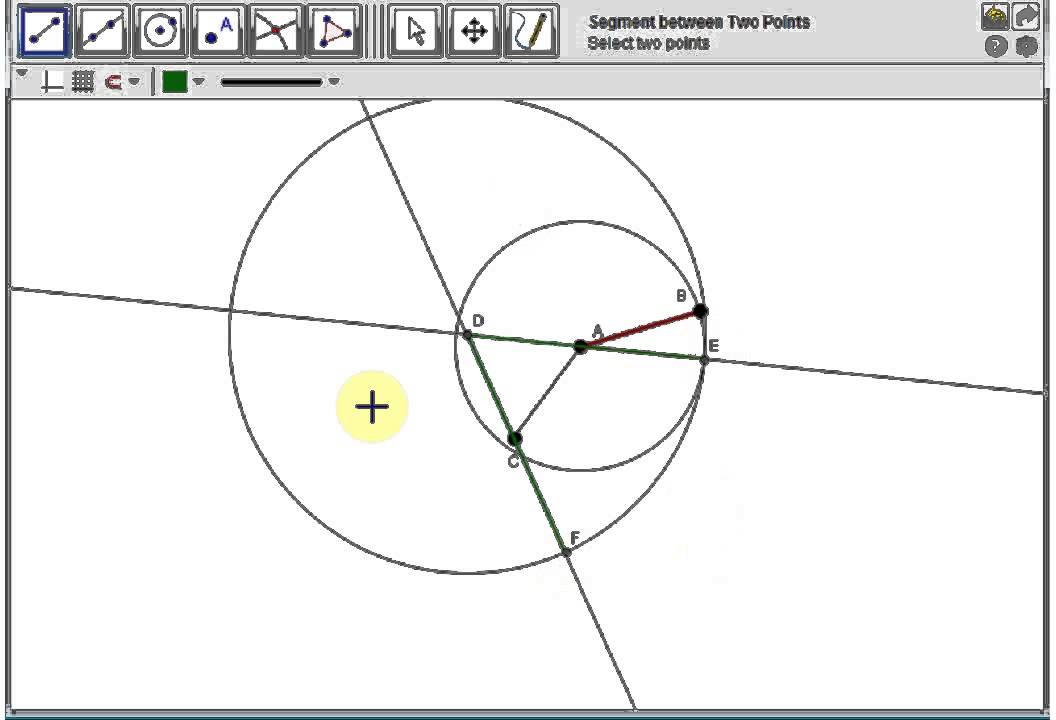
Task: Select the Segment between Two Points tool
Action: coord(44,31)
